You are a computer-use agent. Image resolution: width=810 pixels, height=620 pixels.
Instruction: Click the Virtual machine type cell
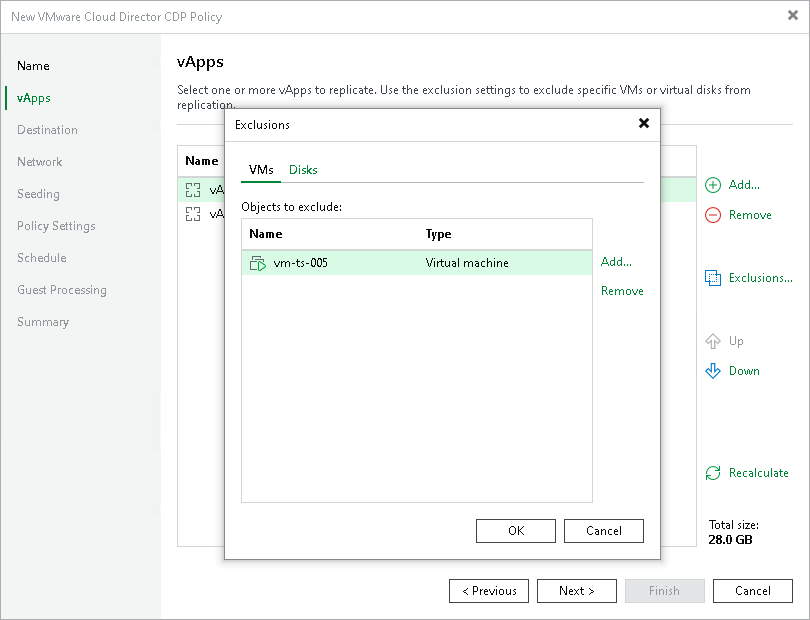[467, 263]
